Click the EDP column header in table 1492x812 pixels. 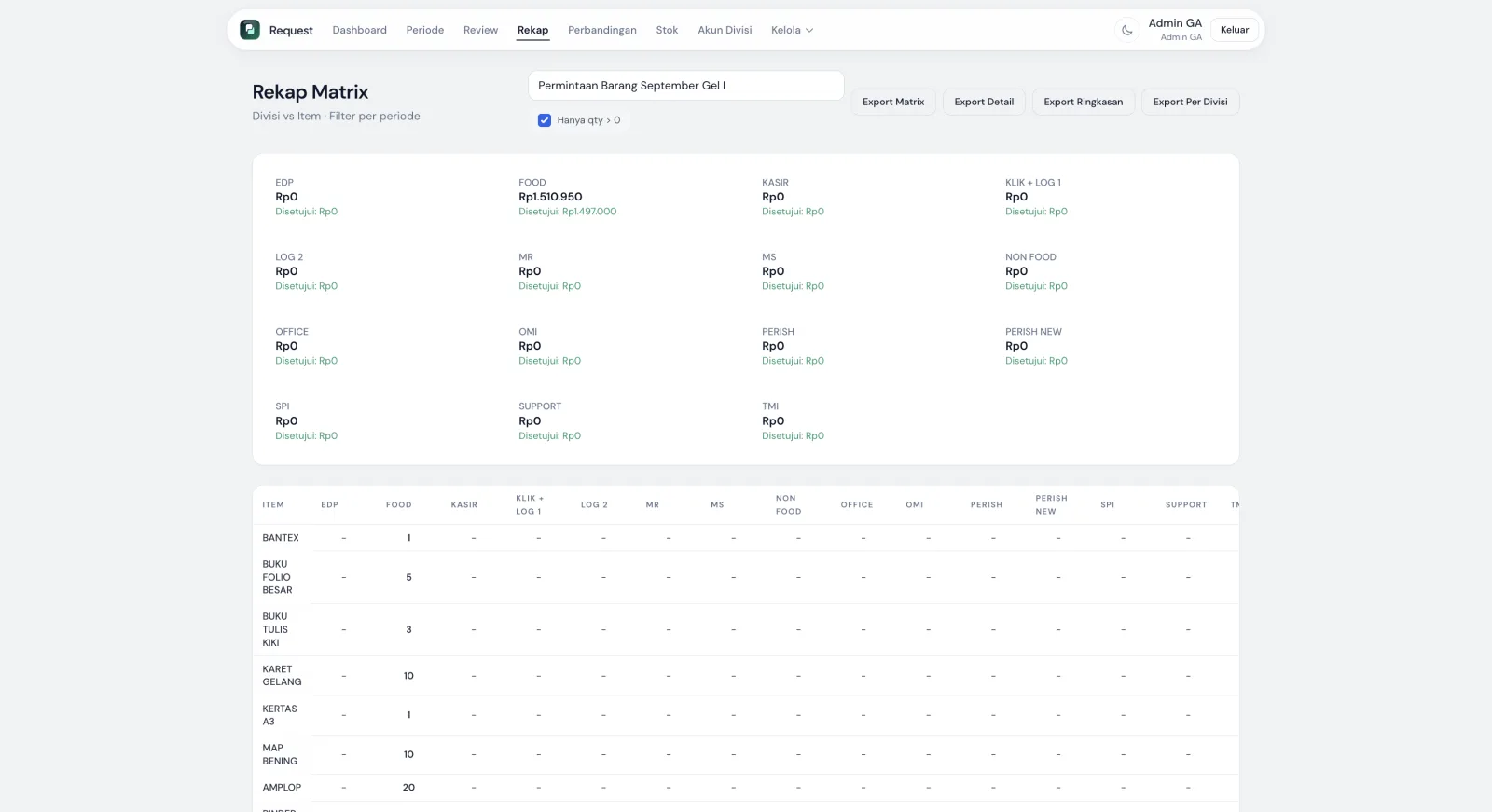point(330,505)
